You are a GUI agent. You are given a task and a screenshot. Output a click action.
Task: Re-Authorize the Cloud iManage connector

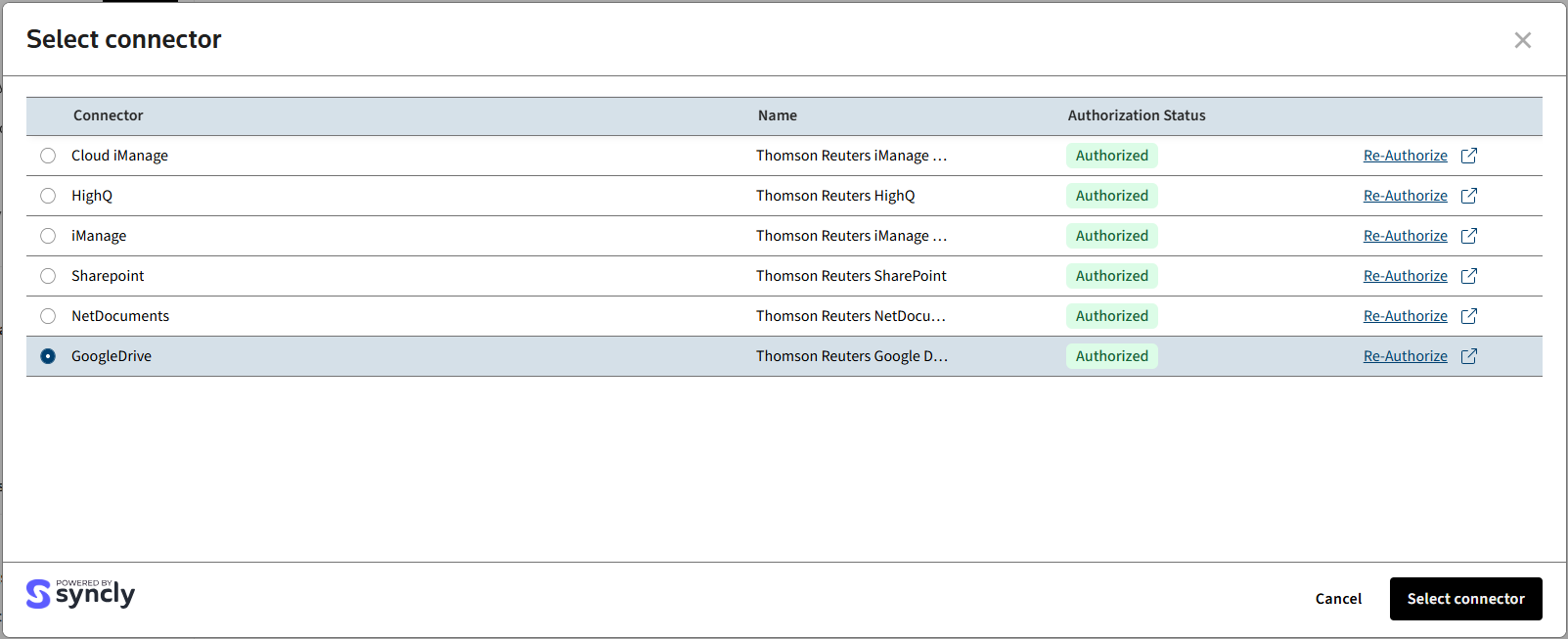(x=1405, y=156)
